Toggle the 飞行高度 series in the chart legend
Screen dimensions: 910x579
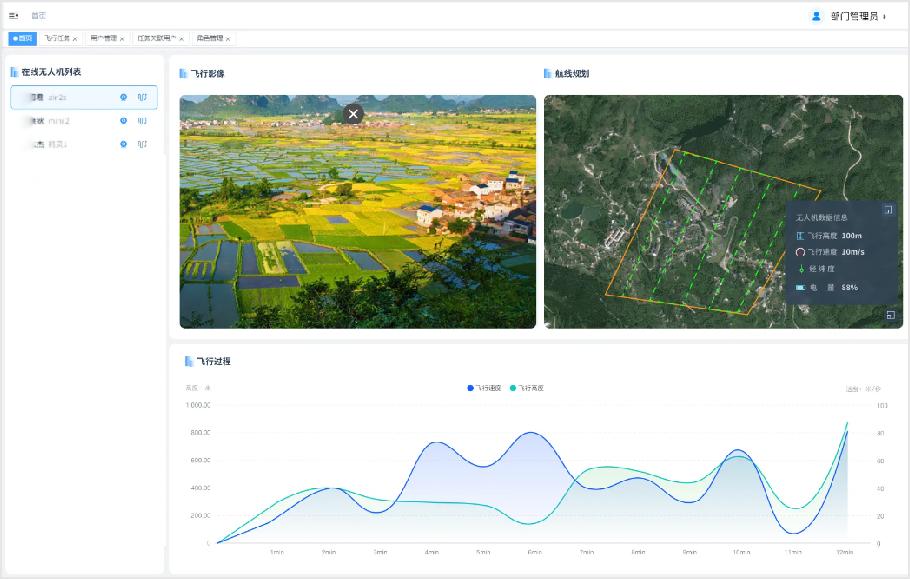(x=527, y=388)
